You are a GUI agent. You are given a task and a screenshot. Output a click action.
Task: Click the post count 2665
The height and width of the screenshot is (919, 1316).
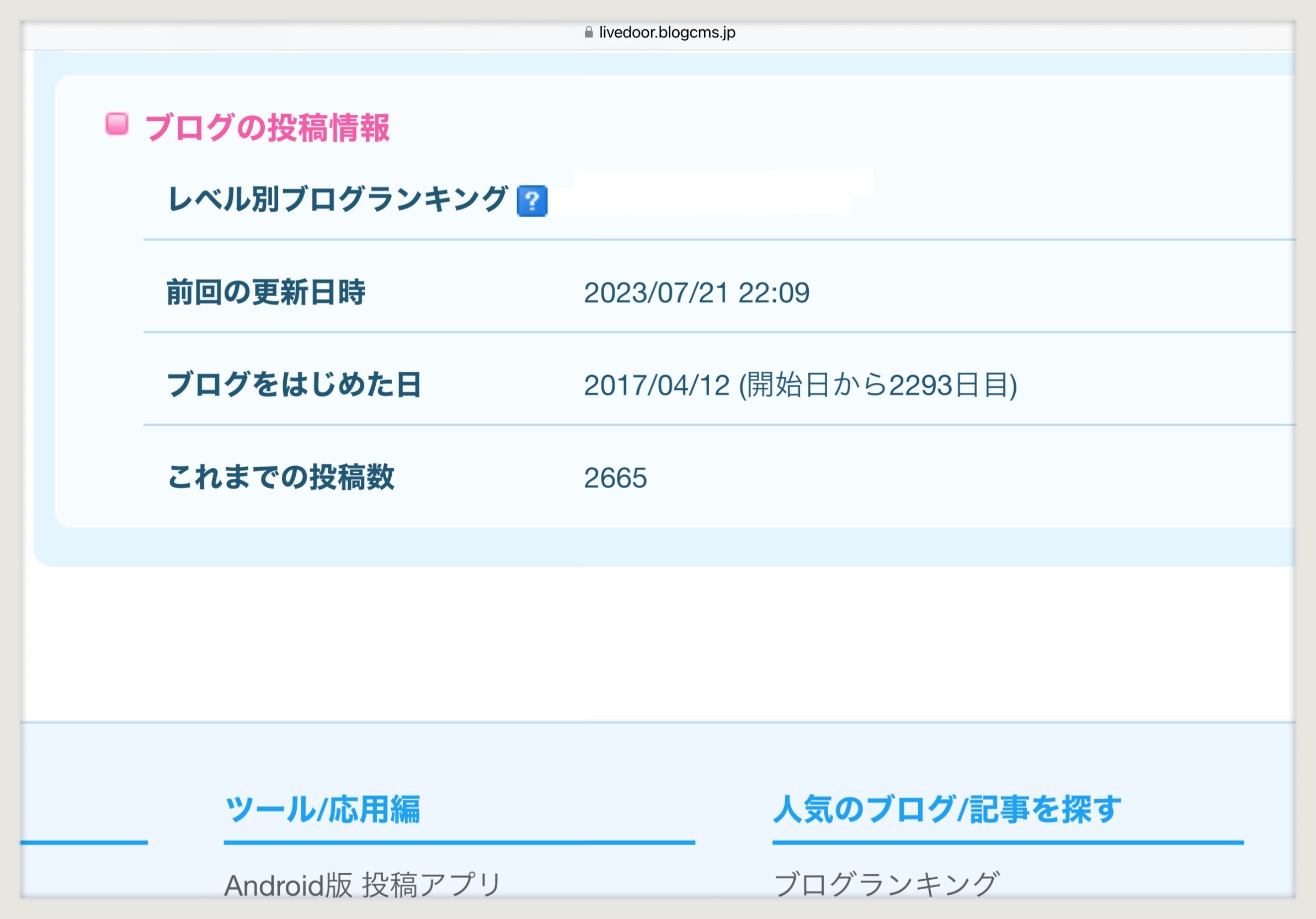616,478
